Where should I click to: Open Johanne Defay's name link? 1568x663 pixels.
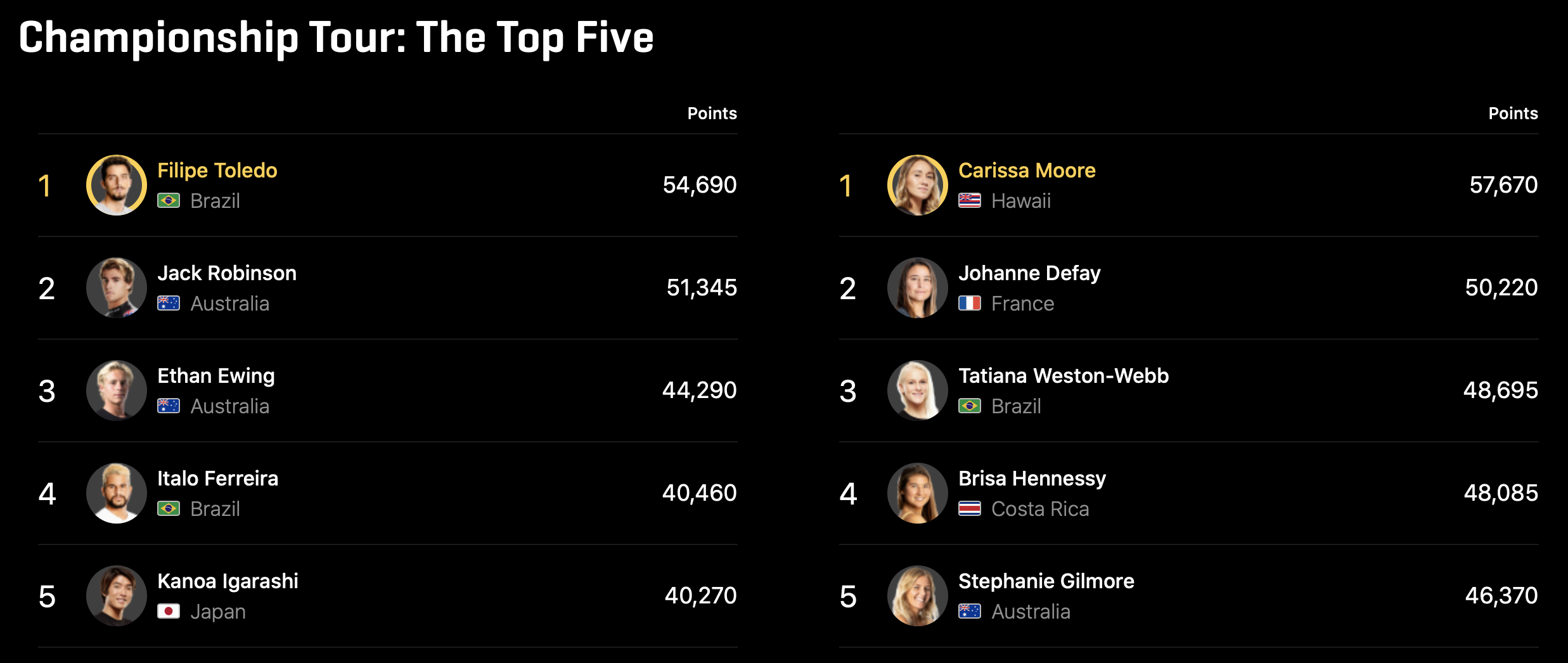click(x=1029, y=273)
